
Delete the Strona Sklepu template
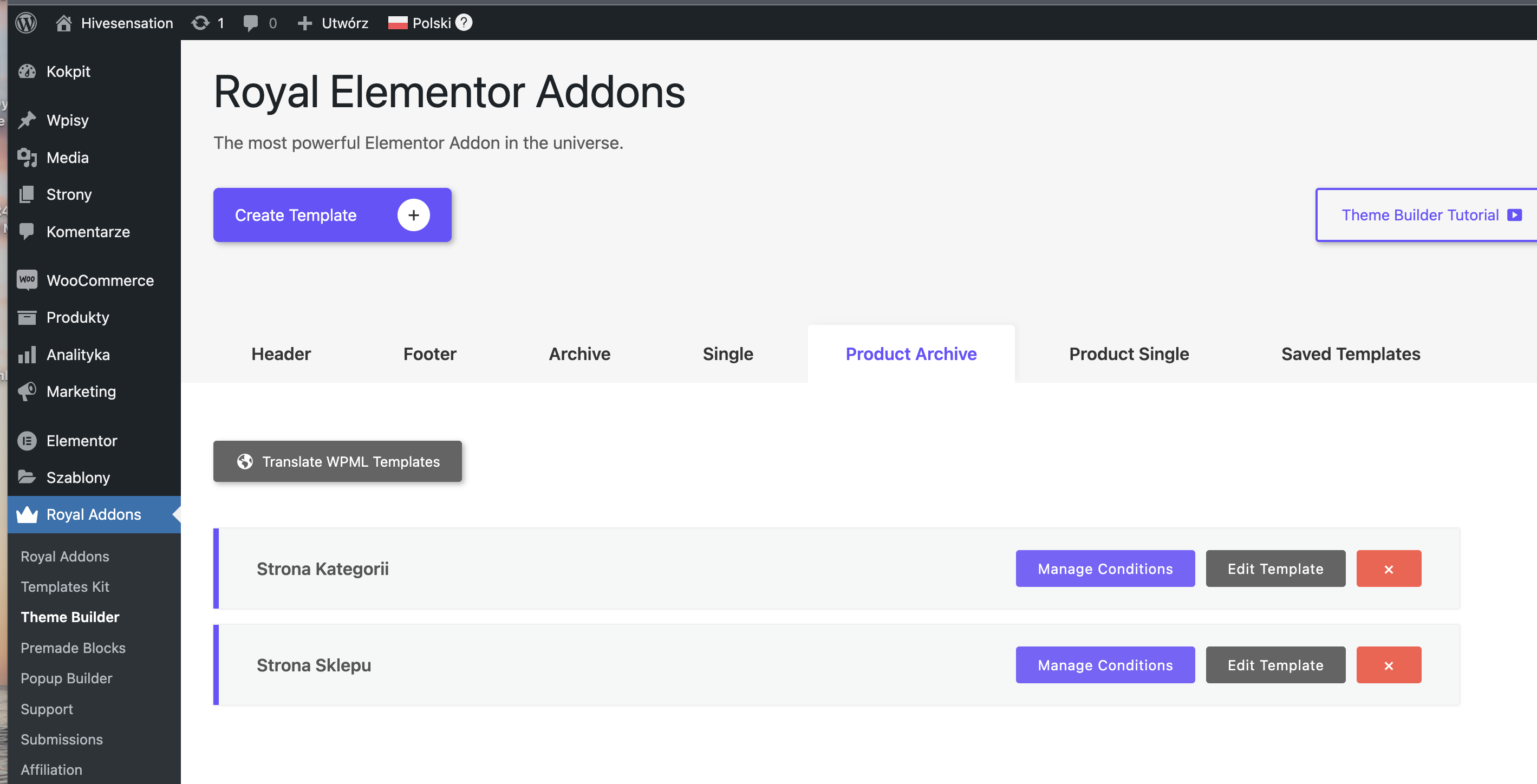[x=1389, y=665]
